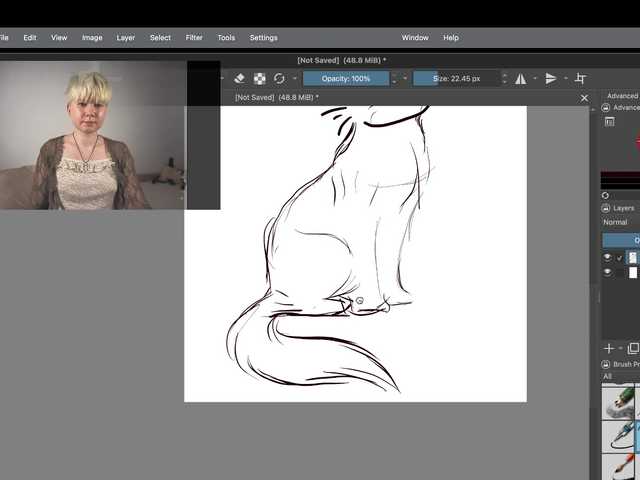The width and height of the screenshot is (640, 480).
Task: Toggle preserve alpha checkerboard icon
Action: (x=260, y=78)
